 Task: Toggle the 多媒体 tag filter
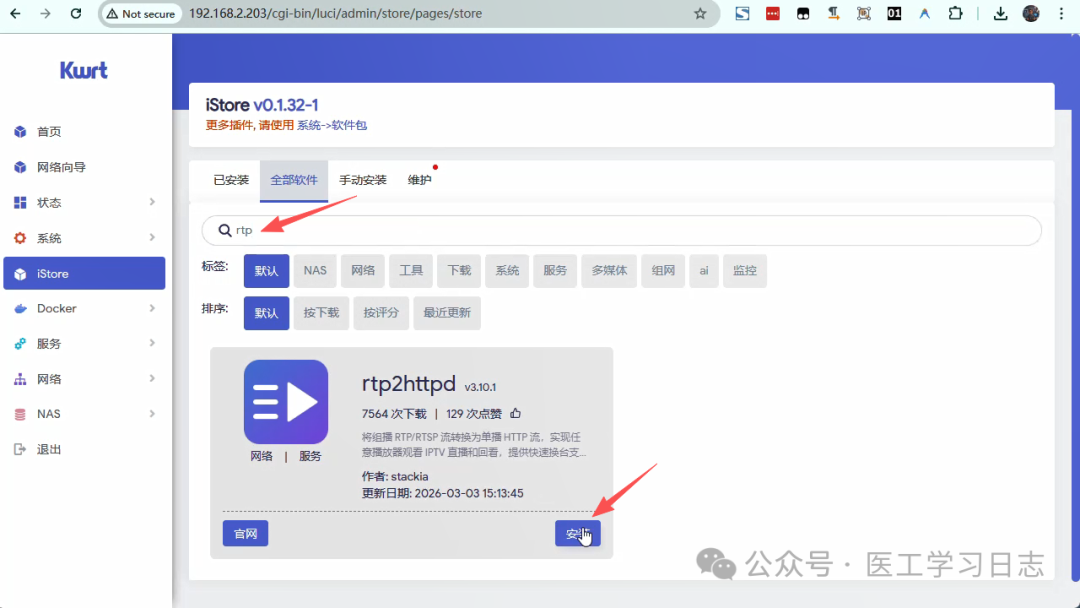[608, 270]
